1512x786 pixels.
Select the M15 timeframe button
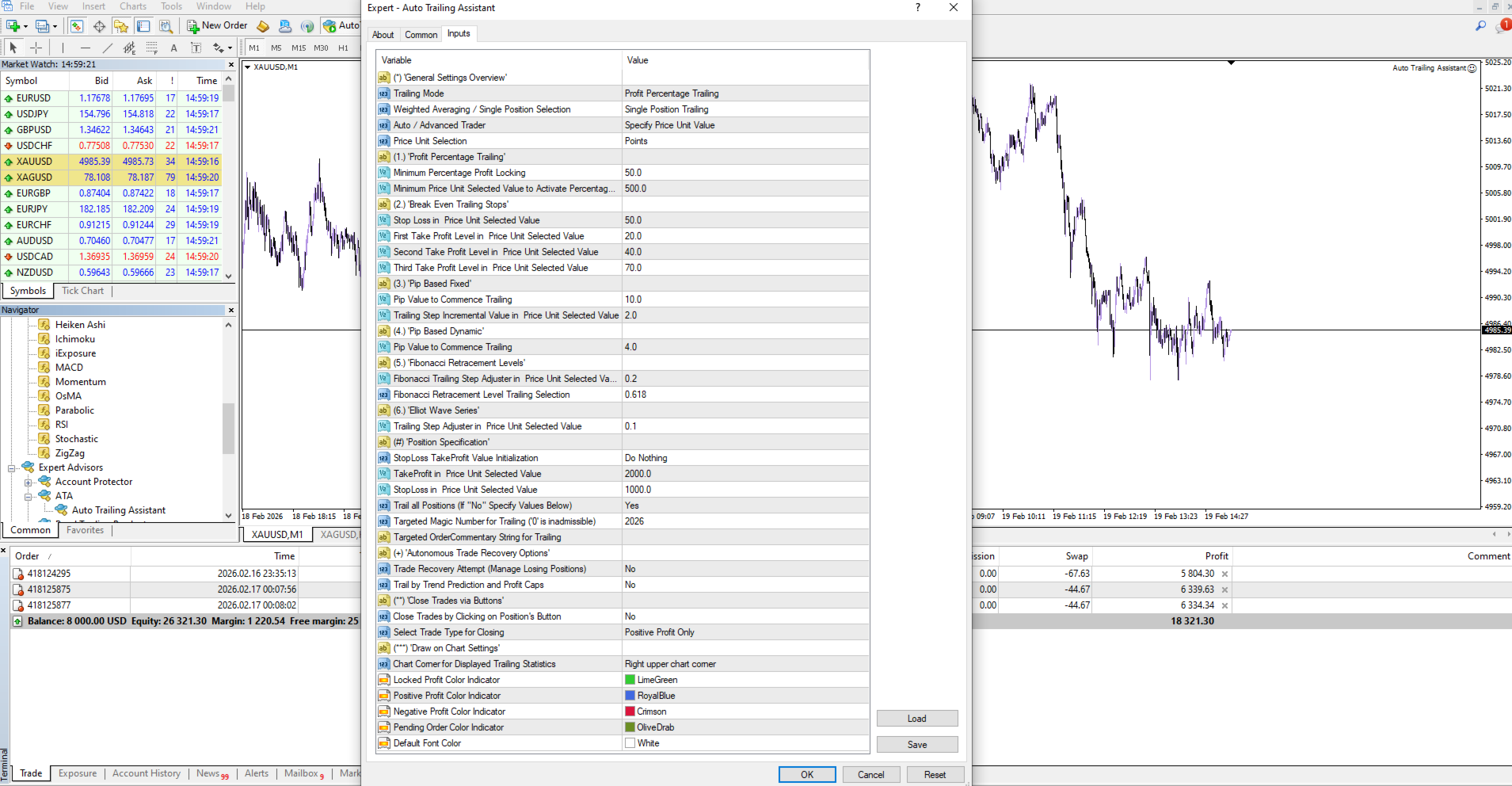299,48
